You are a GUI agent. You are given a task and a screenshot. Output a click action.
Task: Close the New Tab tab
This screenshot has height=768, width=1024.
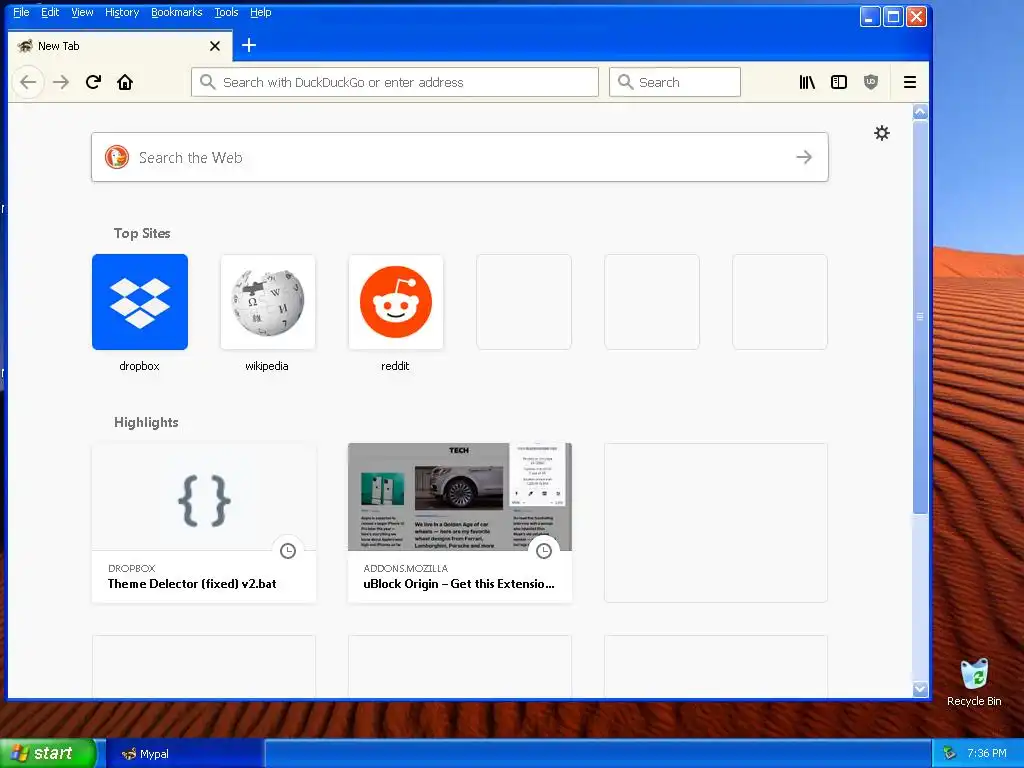coord(215,46)
